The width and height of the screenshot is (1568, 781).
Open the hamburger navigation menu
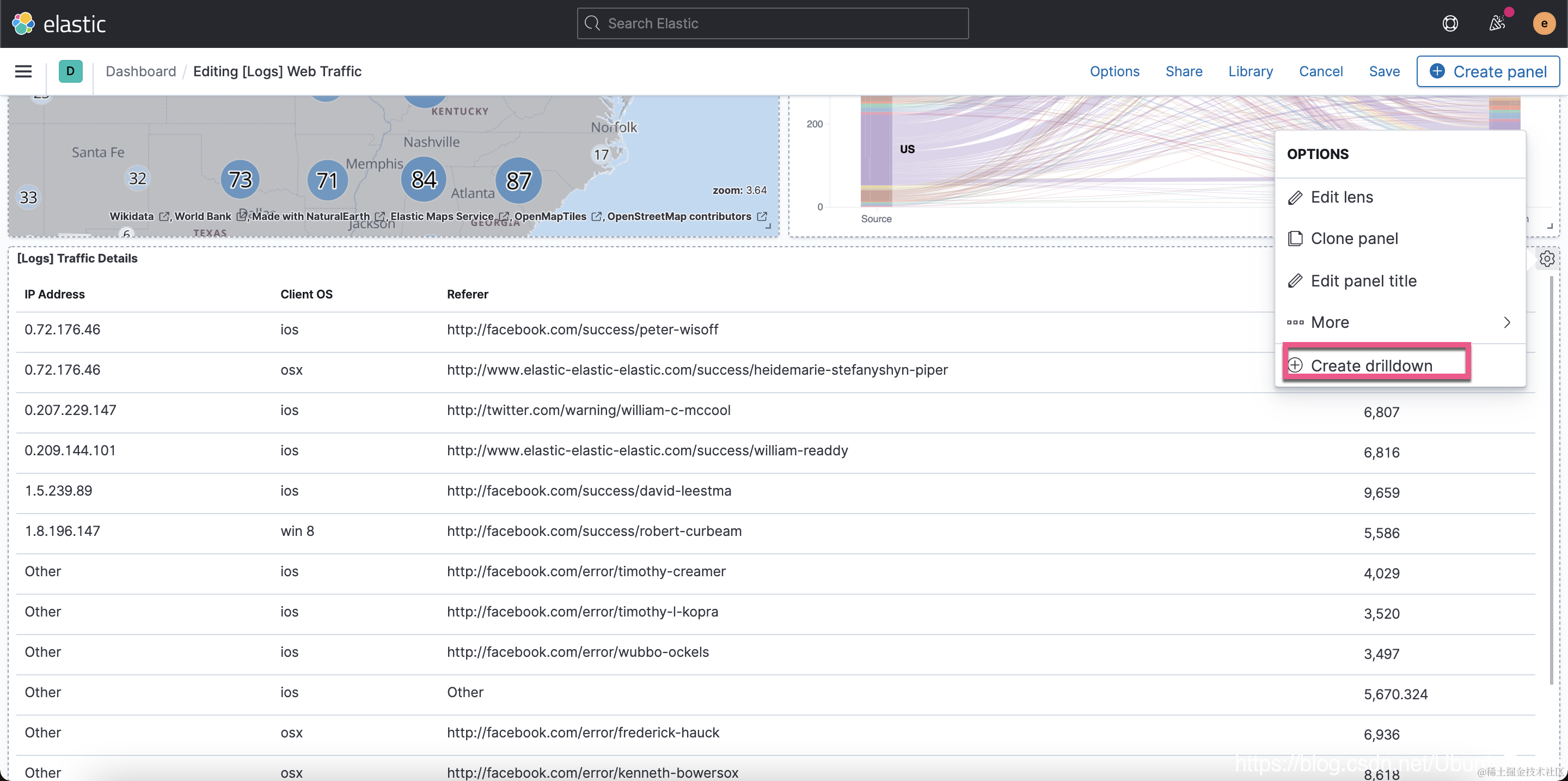pyautogui.click(x=23, y=71)
